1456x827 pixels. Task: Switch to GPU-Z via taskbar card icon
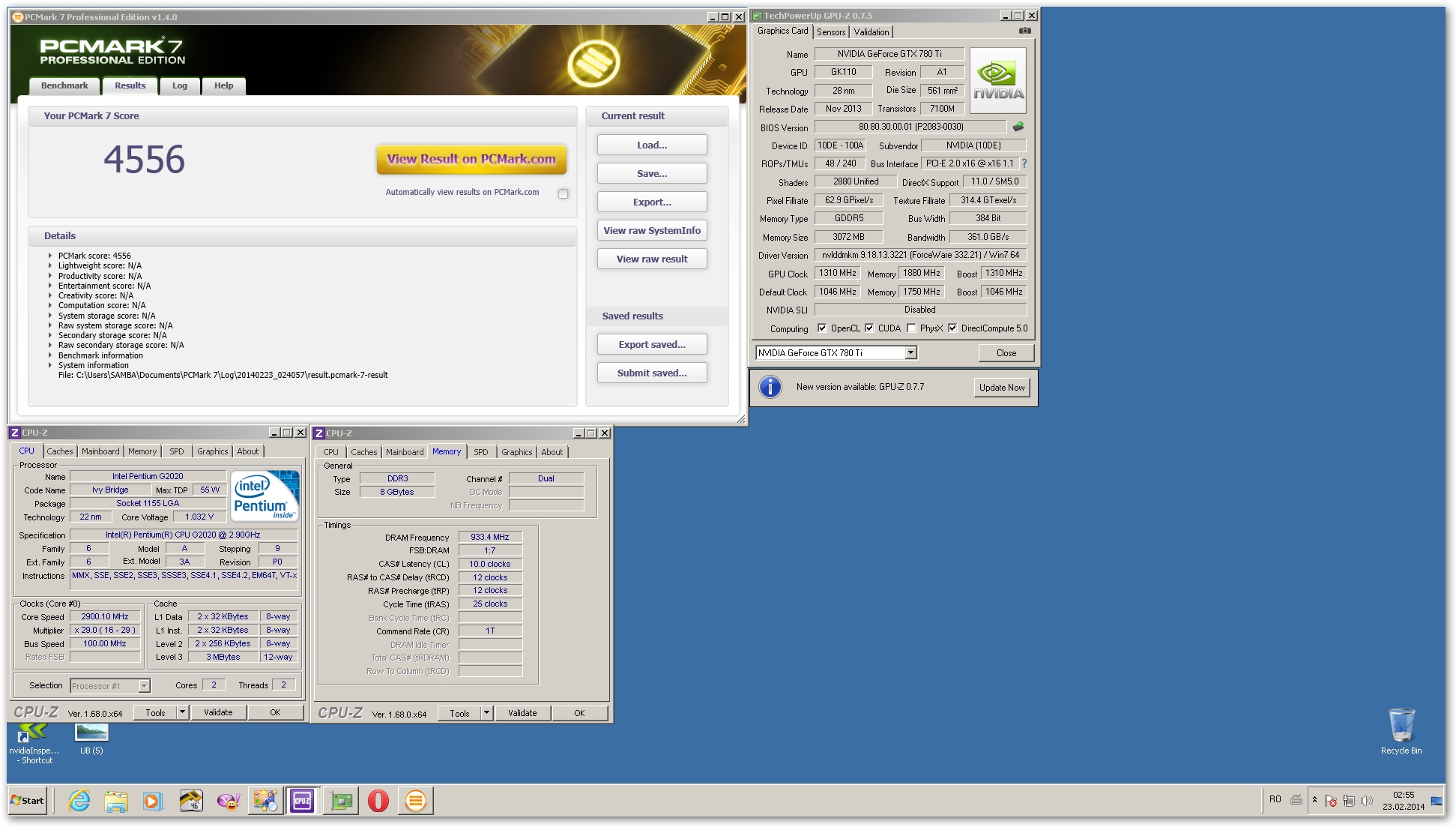(x=341, y=801)
